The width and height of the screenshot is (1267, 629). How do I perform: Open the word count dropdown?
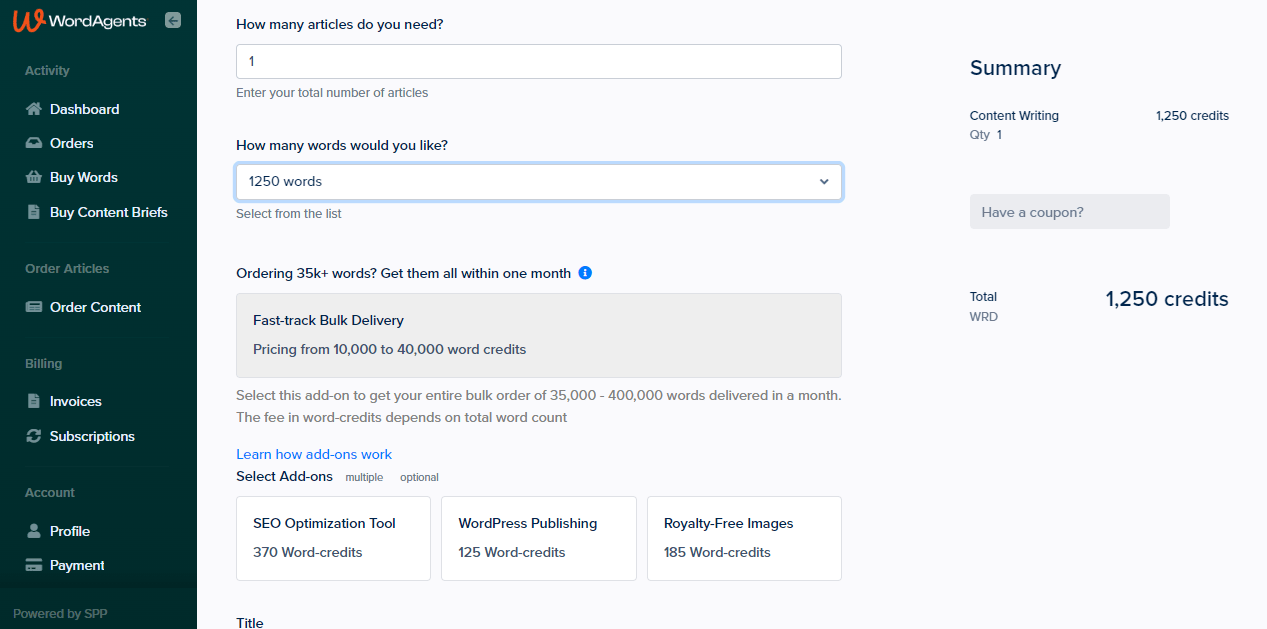(538, 182)
